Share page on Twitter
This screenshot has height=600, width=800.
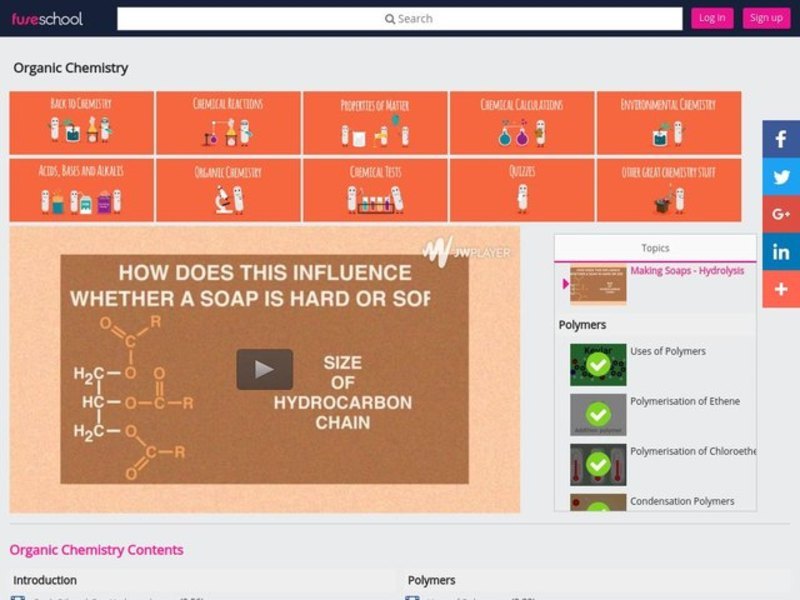click(781, 177)
